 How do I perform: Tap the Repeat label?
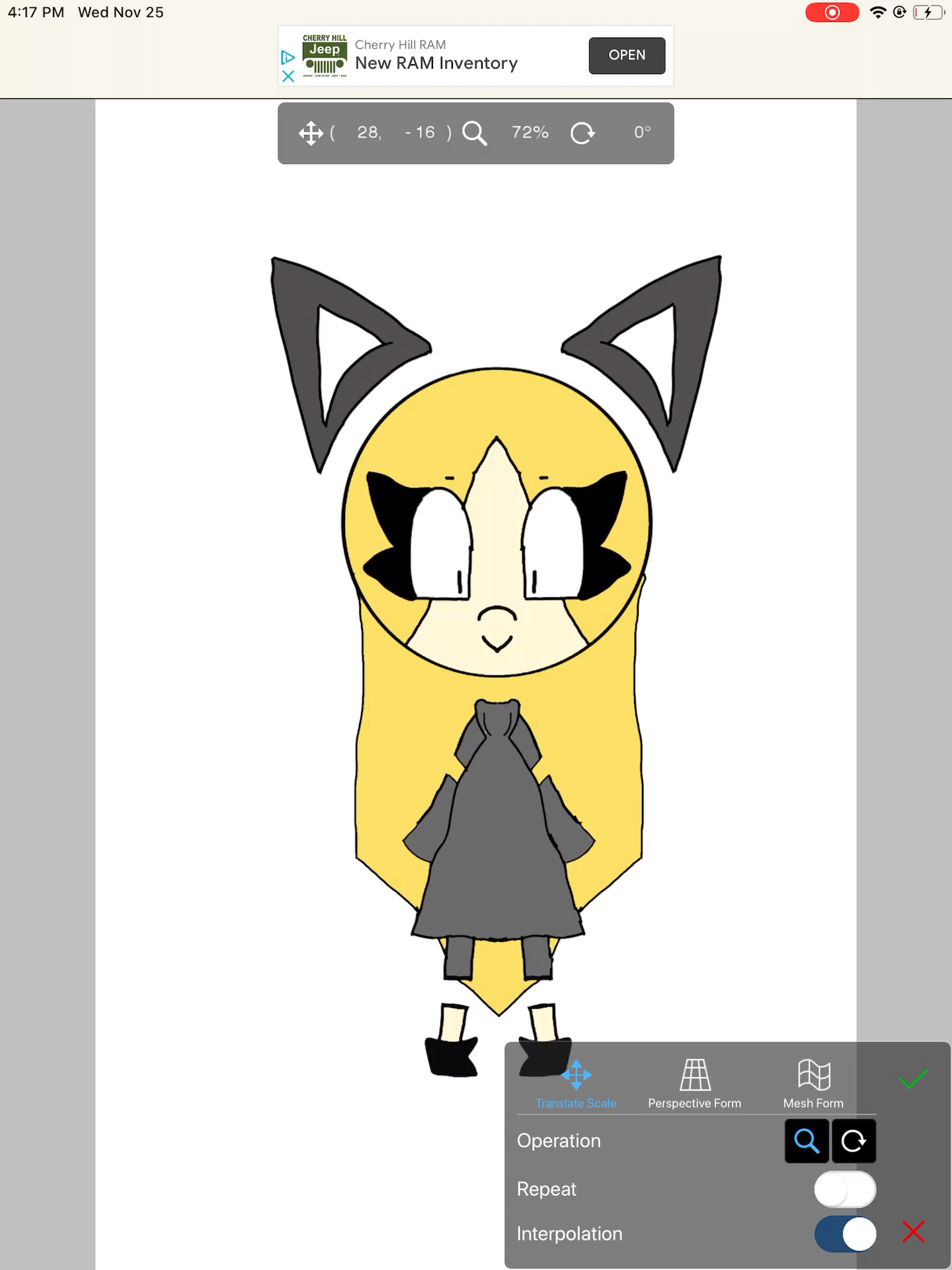[x=546, y=1189]
